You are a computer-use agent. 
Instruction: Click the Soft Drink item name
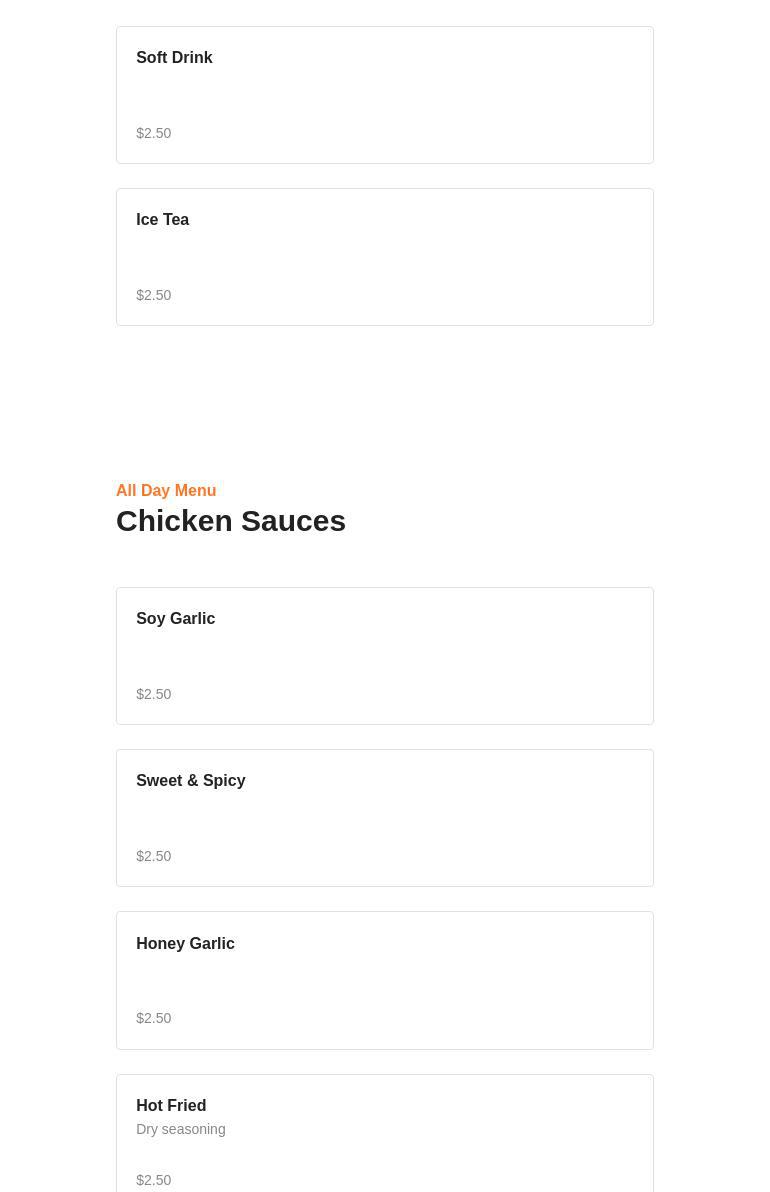(x=174, y=58)
